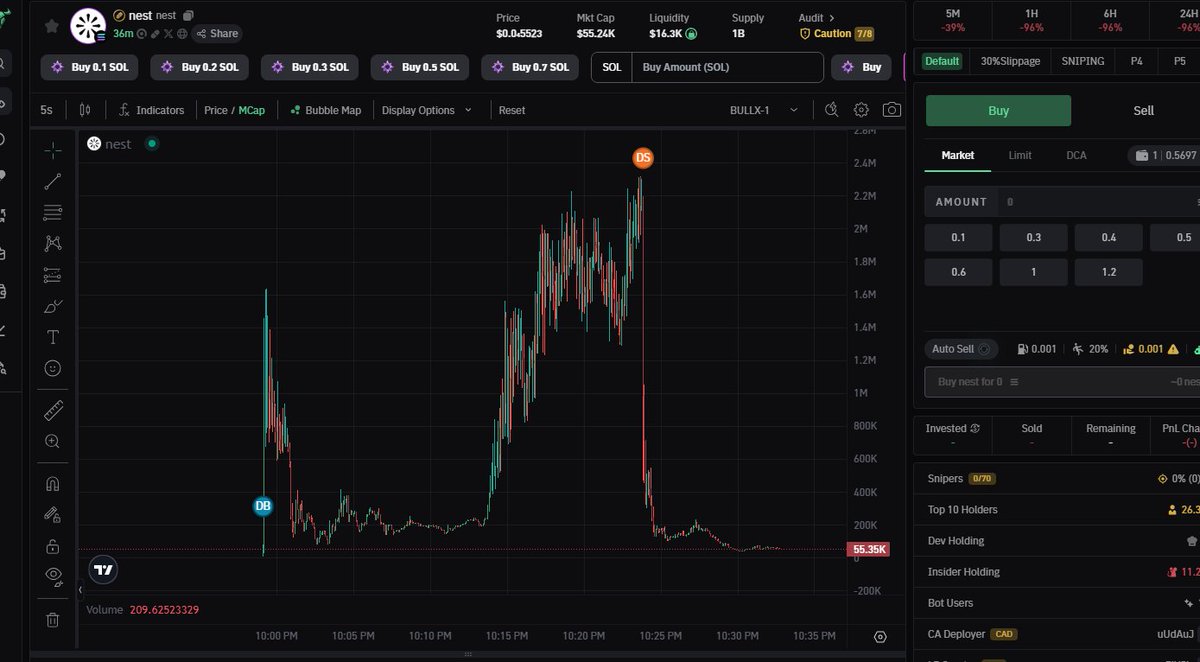Take a chart snapshot with camera icon
The height and width of the screenshot is (662, 1200).
[x=891, y=110]
